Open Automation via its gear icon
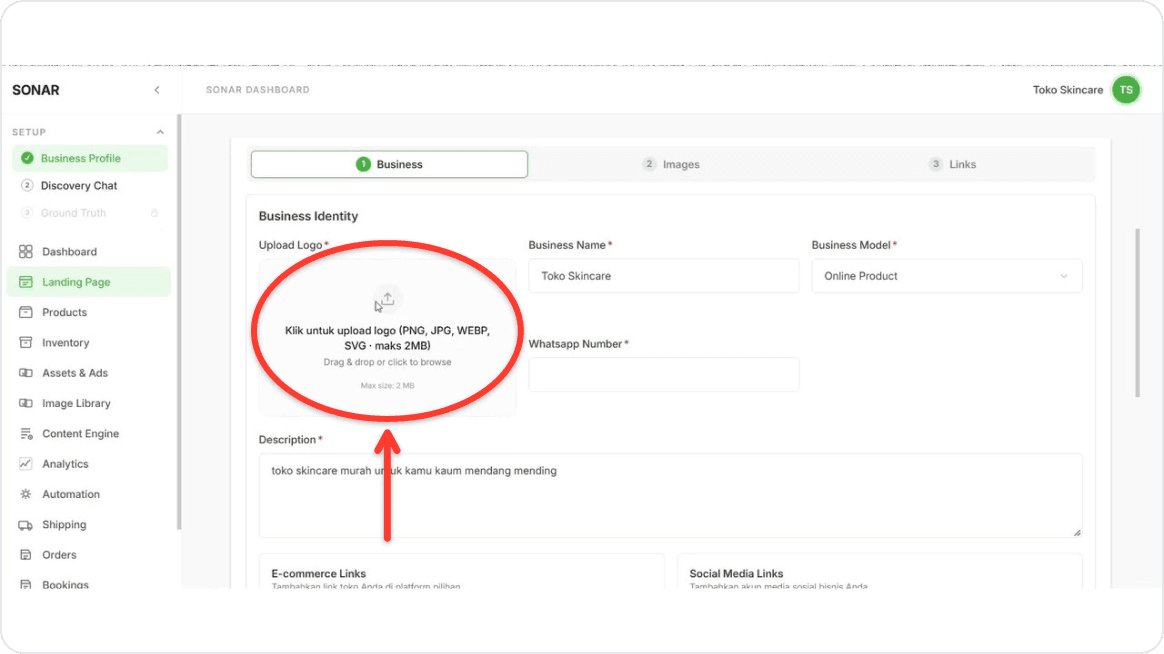The width and height of the screenshot is (1164, 654). tap(26, 494)
